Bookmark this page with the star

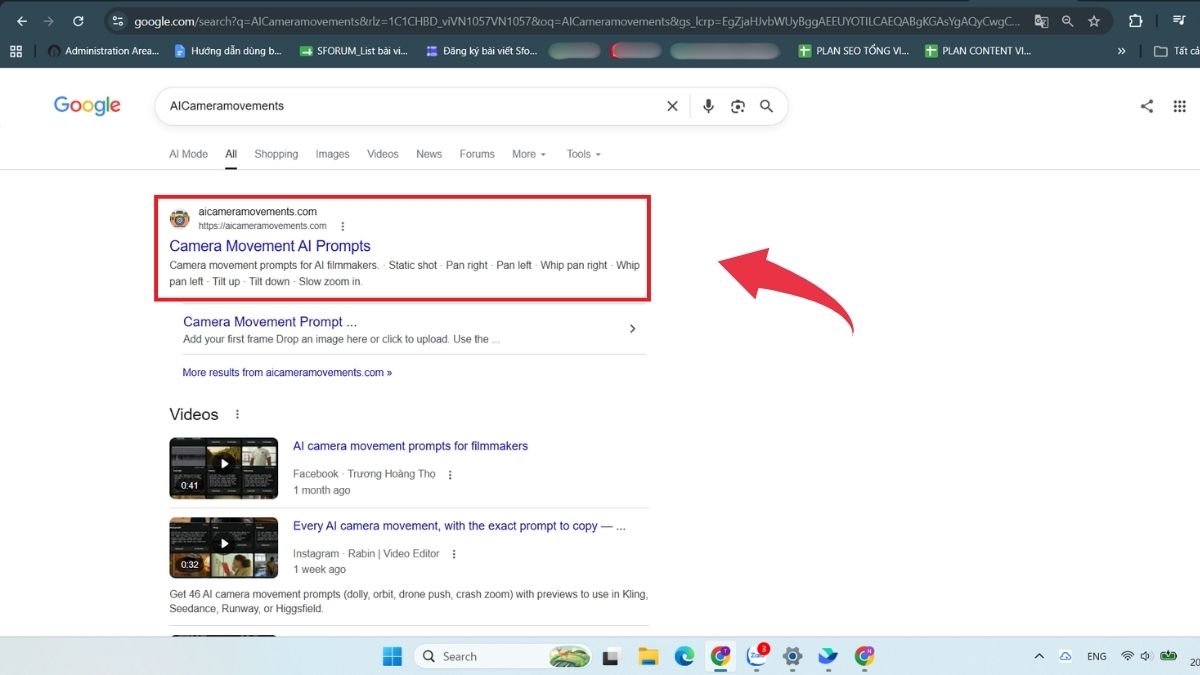coord(1094,21)
